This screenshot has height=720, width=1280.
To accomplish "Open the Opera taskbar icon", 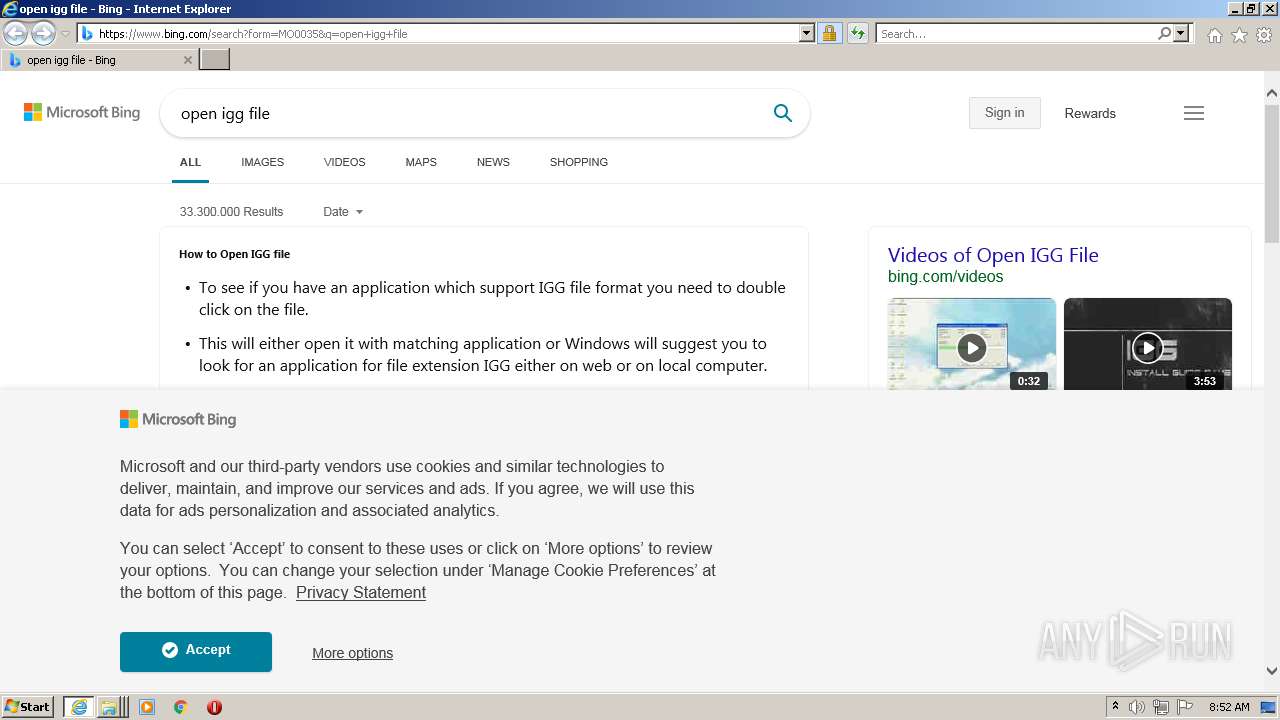I will [x=214, y=707].
